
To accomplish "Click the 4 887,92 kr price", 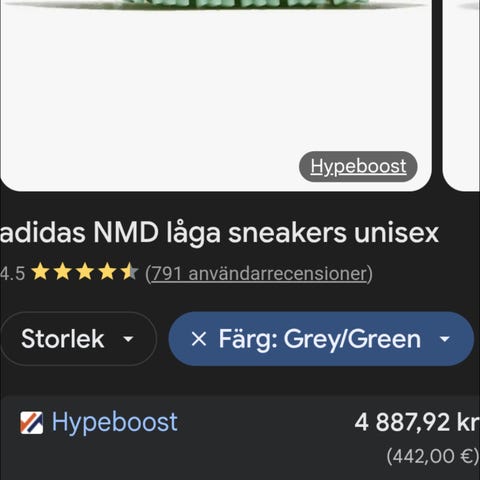I will (x=417, y=422).
